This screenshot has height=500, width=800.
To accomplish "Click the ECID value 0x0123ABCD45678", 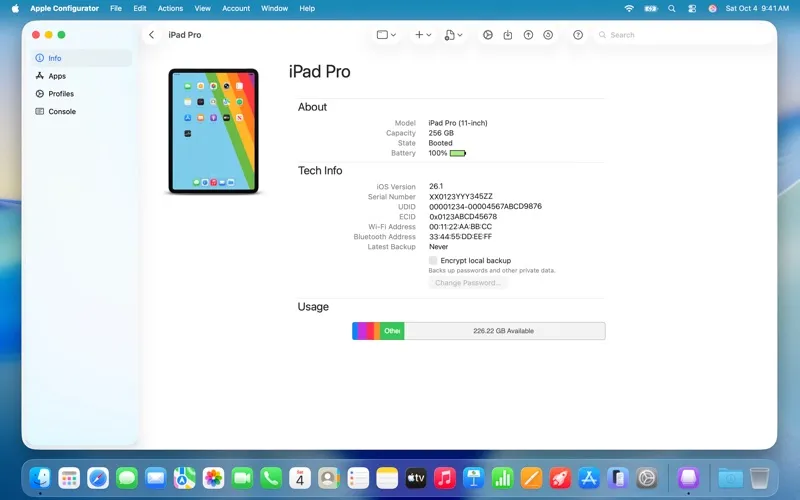I will [x=463, y=216].
